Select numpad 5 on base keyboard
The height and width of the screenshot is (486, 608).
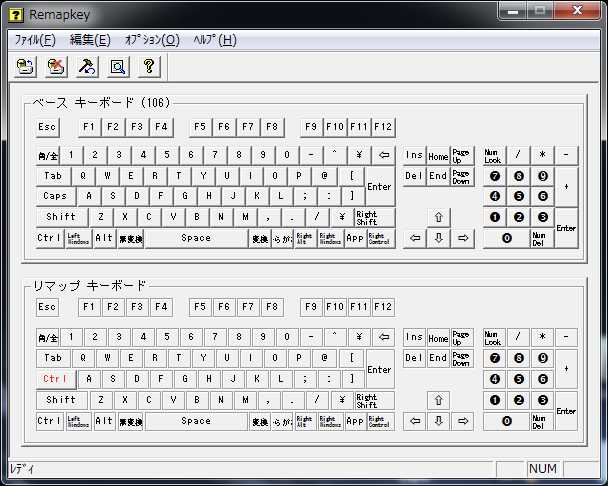(x=519, y=196)
